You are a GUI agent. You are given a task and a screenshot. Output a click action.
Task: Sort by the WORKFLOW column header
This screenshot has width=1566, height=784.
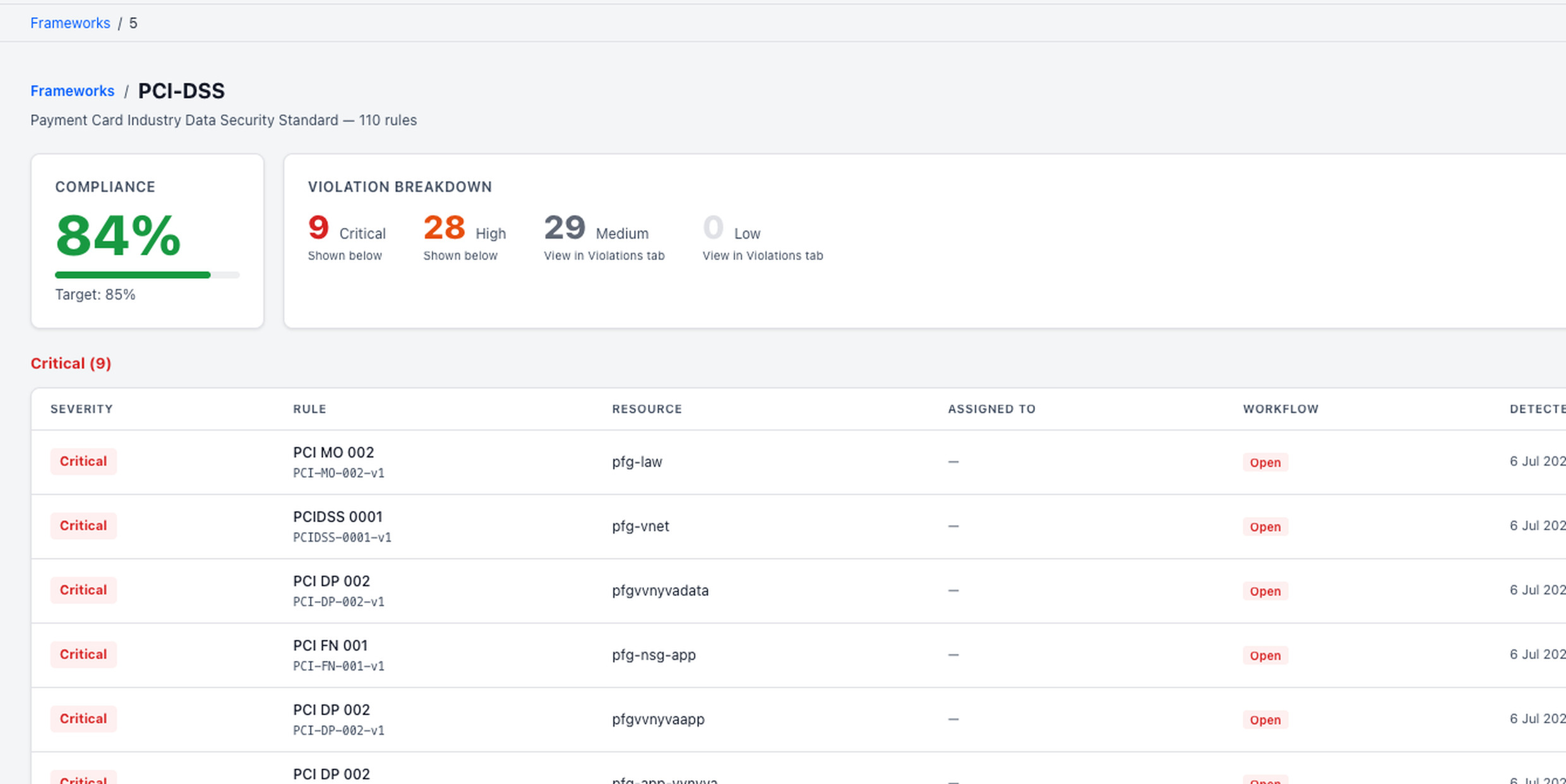tap(1281, 409)
